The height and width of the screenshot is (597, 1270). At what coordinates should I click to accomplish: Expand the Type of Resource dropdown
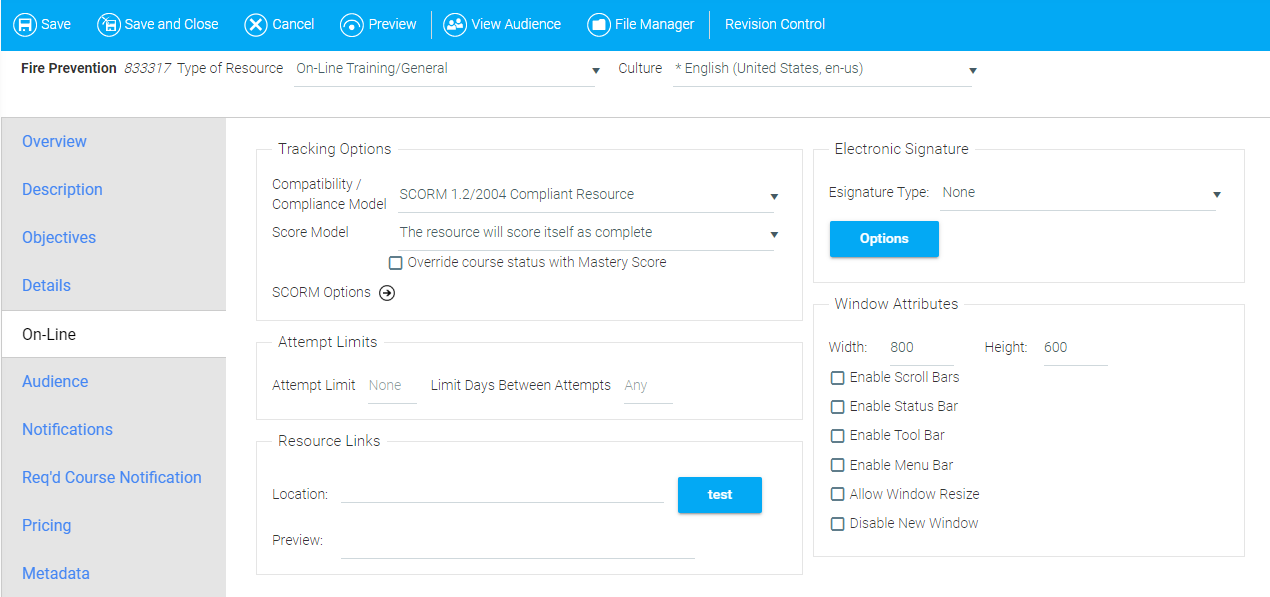[x=444, y=70]
